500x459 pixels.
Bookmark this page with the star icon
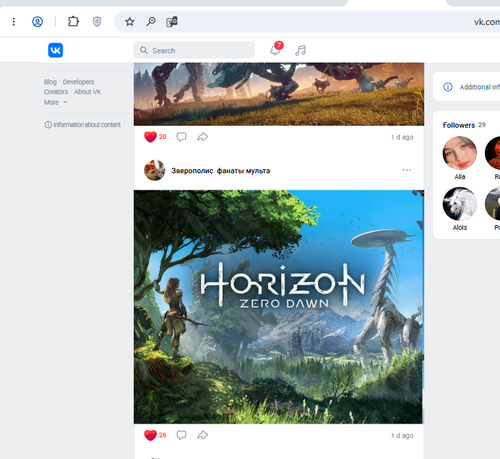coord(129,22)
